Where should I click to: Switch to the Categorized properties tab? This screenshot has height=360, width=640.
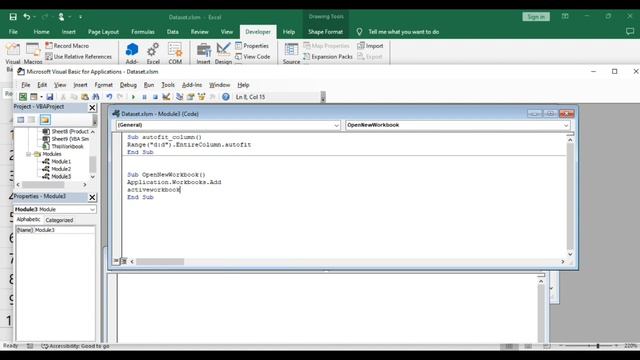point(59,220)
